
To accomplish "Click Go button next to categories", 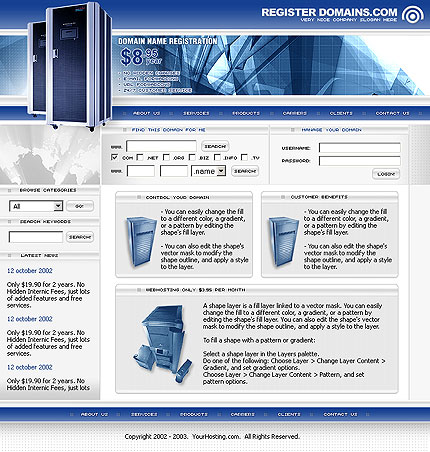I will pyautogui.click(x=80, y=206).
